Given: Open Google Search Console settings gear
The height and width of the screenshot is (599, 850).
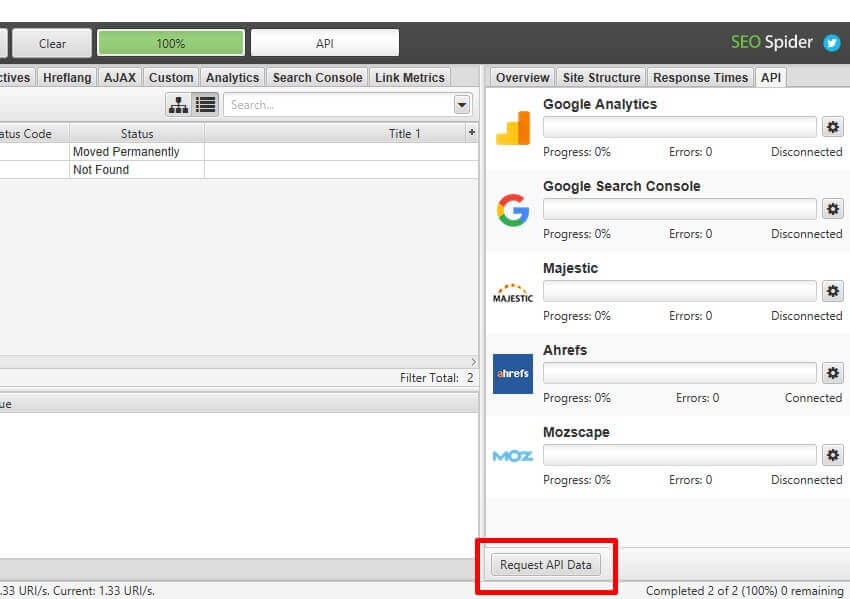Looking at the screenshot, I should [832, 209].
